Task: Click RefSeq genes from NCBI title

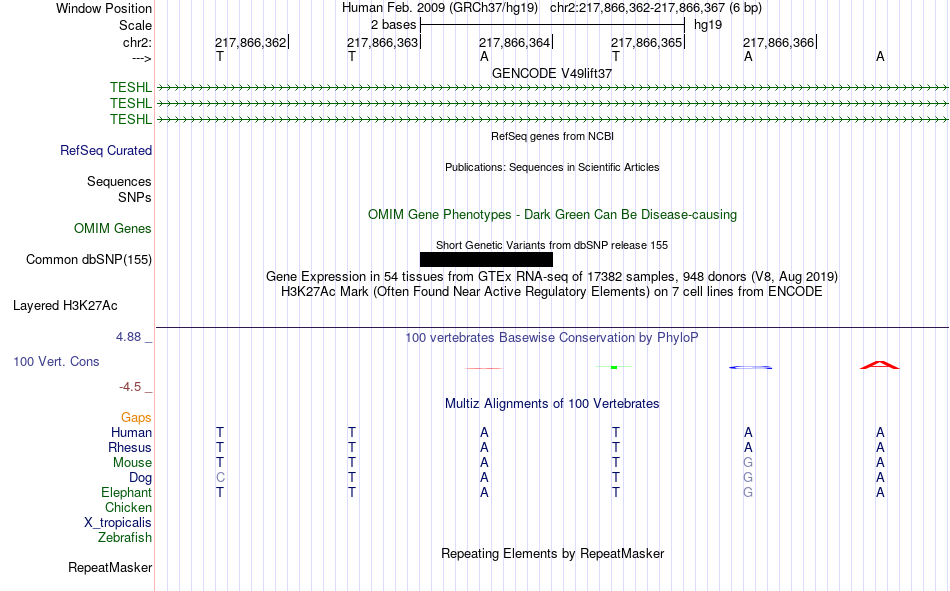Action: [x=553, y=136]
